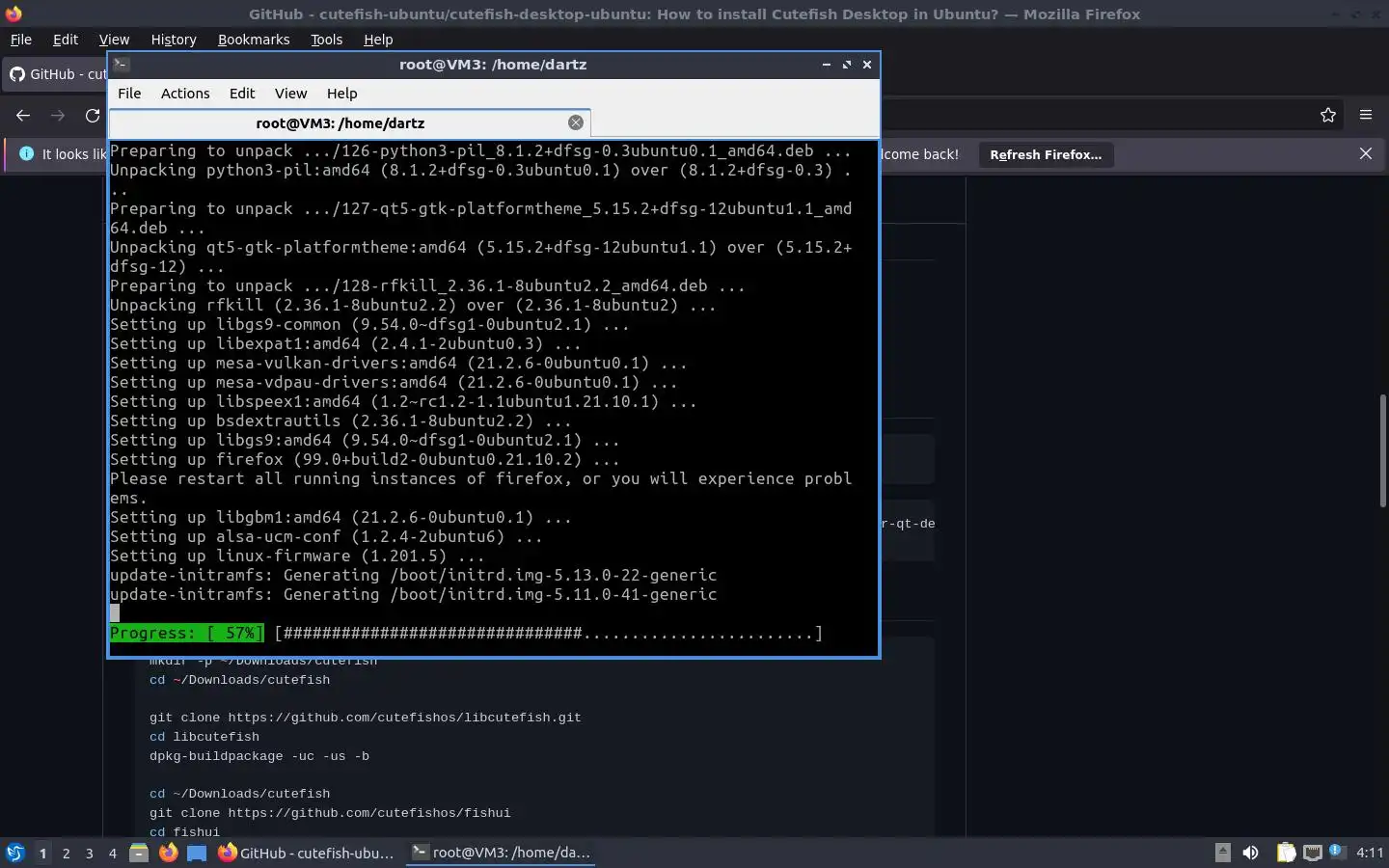Open Firefox View menu

tap(114, 40)
